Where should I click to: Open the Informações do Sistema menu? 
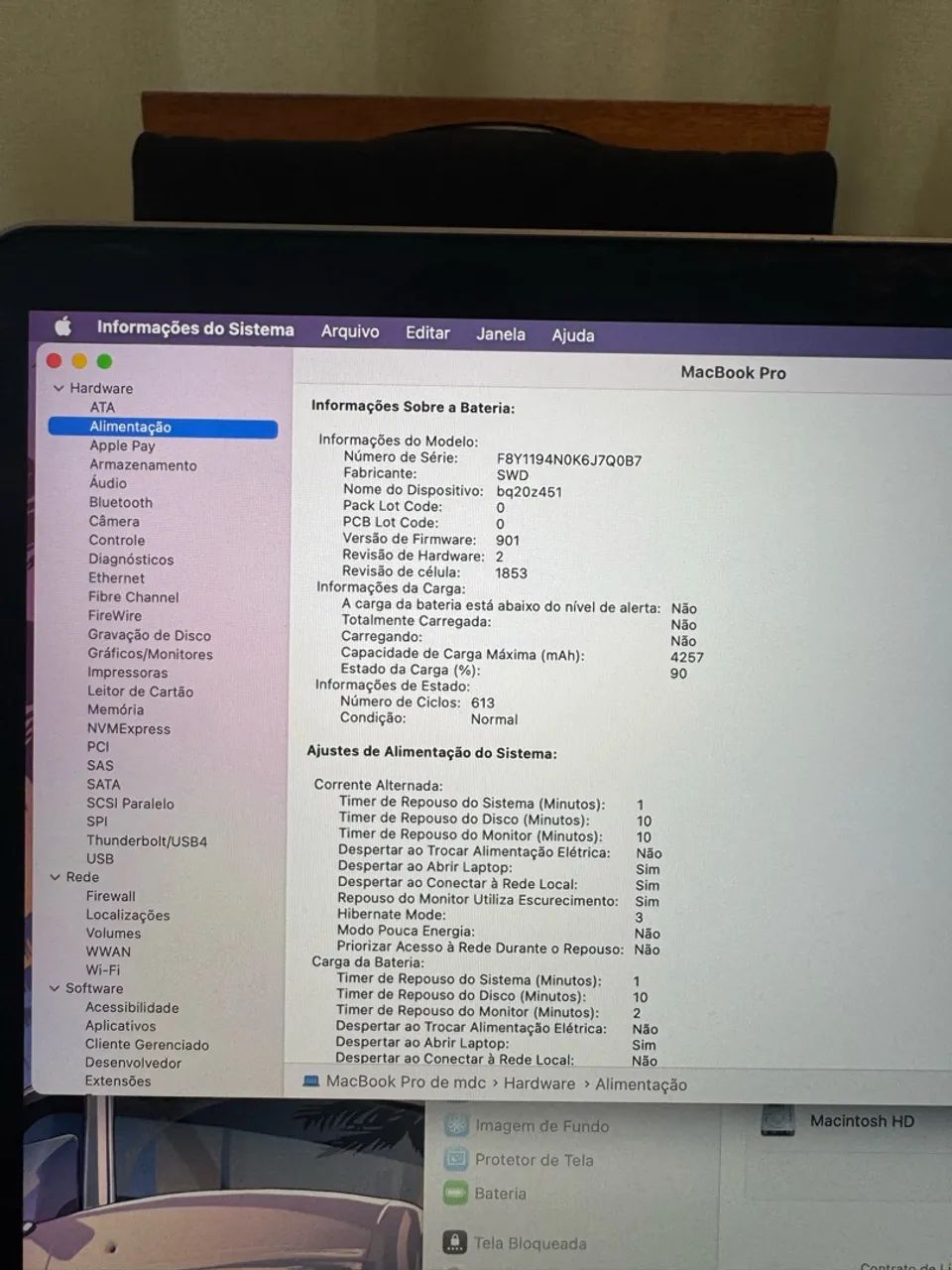(x=195, y=328)
